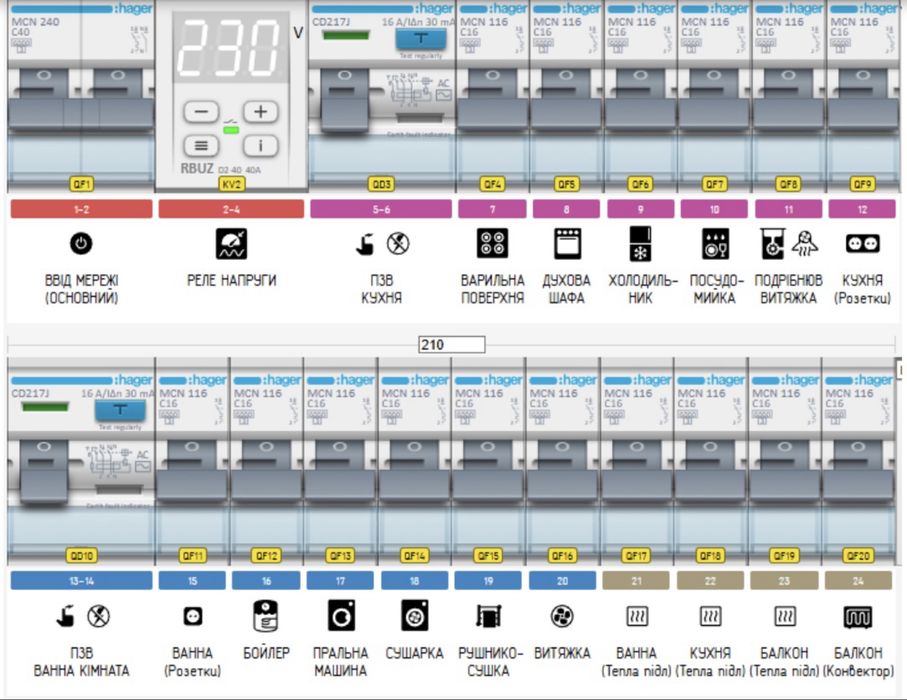The width and height of the screenshot is (907, 700).
Task: Click the dishwasher icon for ПОСУДОМИЙКА
Action: pos(714,243)
